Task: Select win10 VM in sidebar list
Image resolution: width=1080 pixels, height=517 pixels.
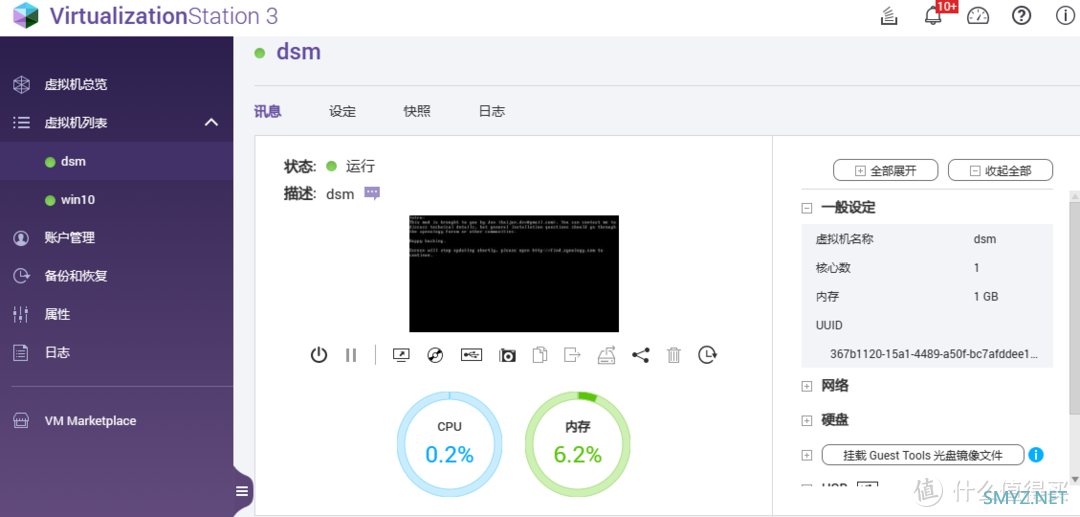Action: click(116, 200)
